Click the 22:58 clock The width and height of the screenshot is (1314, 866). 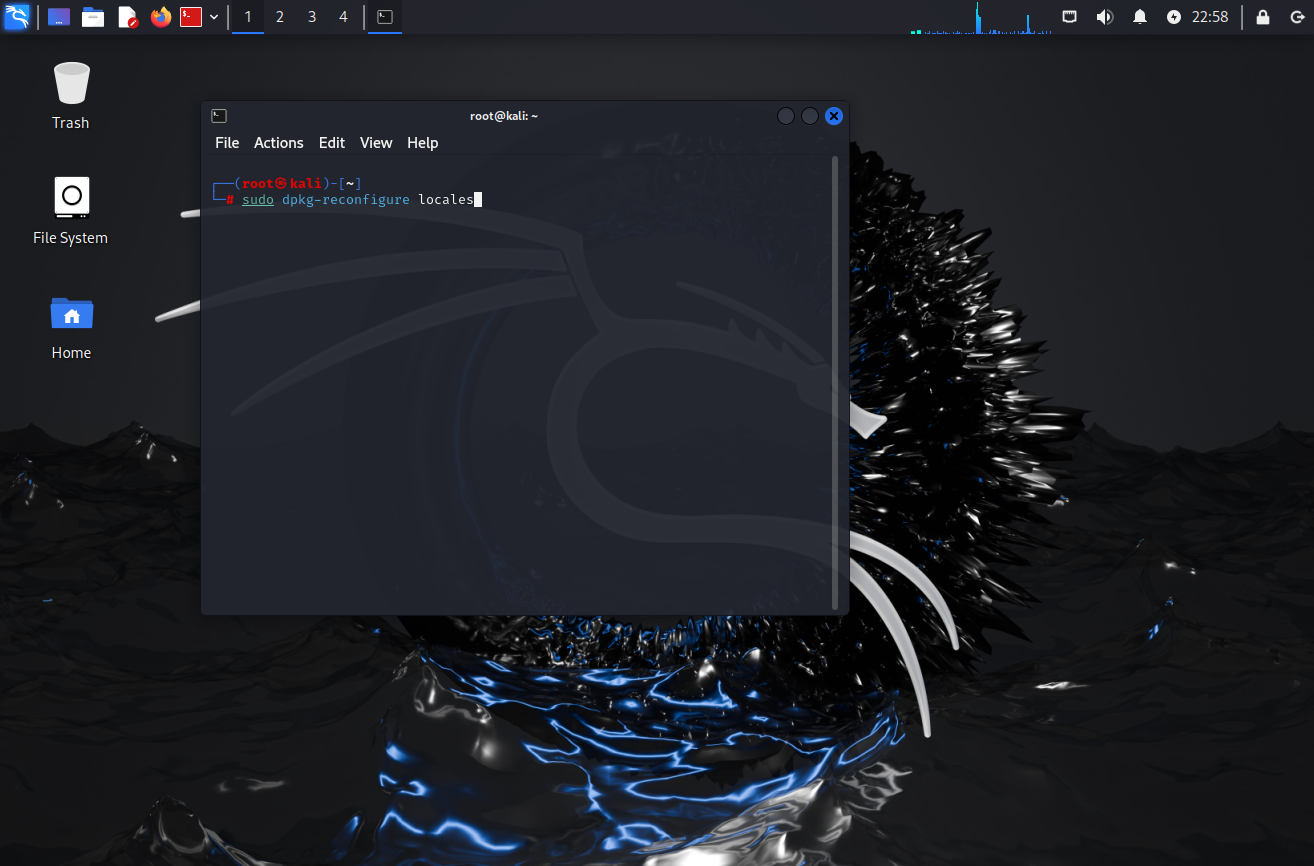[x=1210, y=17]
